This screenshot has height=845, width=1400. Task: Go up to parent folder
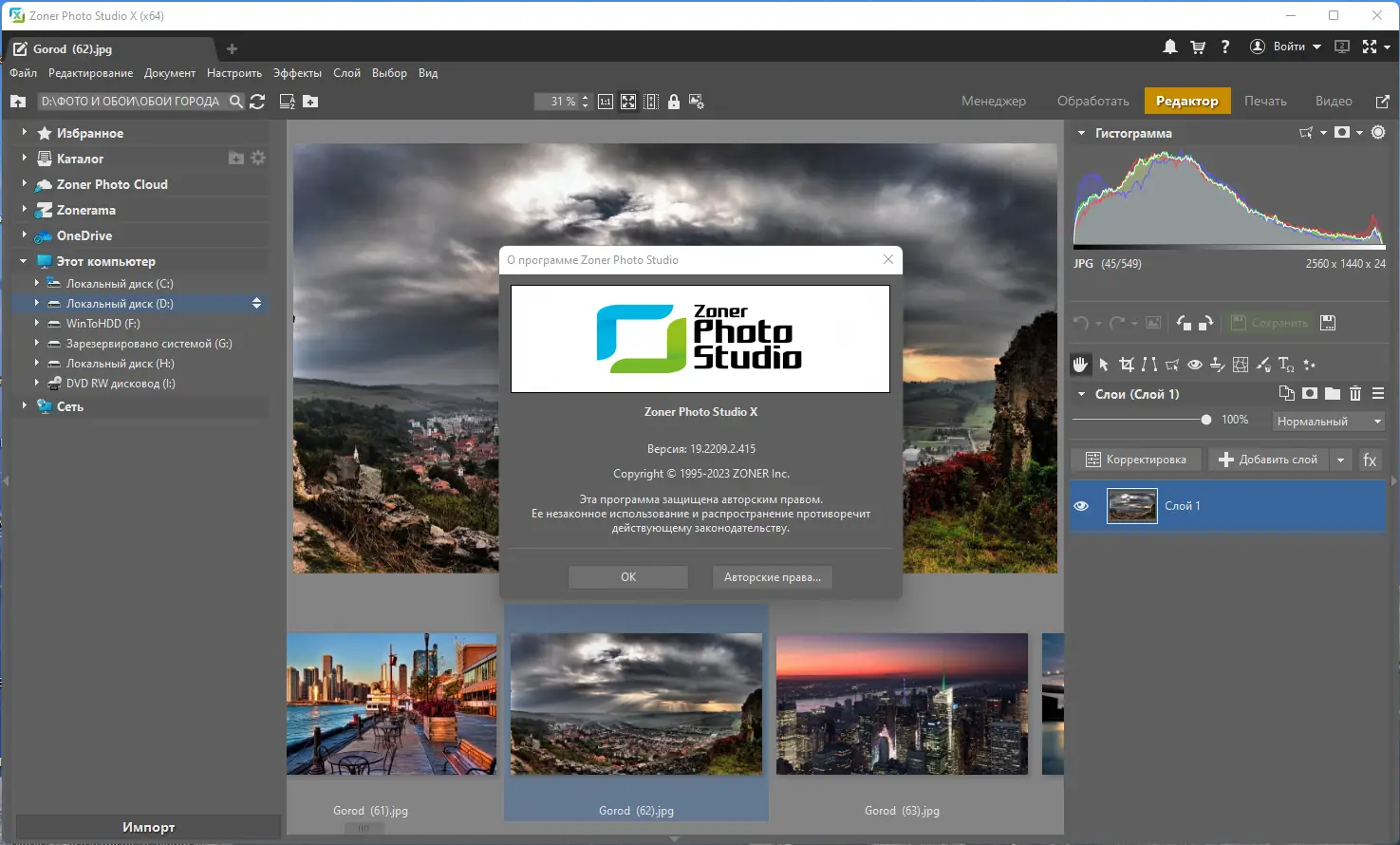(18, 102)
